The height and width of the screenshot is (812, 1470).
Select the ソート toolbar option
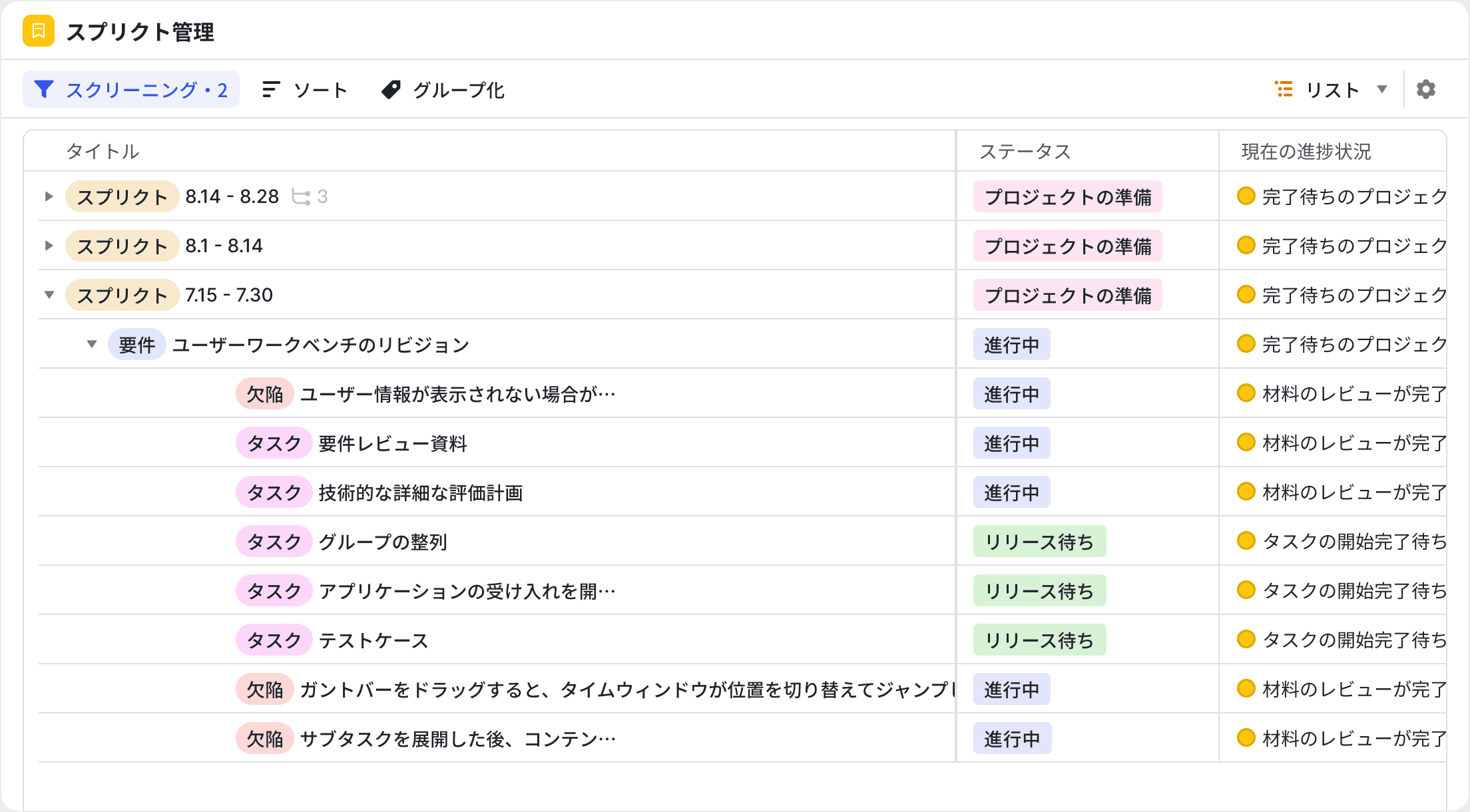pos(320,89)
